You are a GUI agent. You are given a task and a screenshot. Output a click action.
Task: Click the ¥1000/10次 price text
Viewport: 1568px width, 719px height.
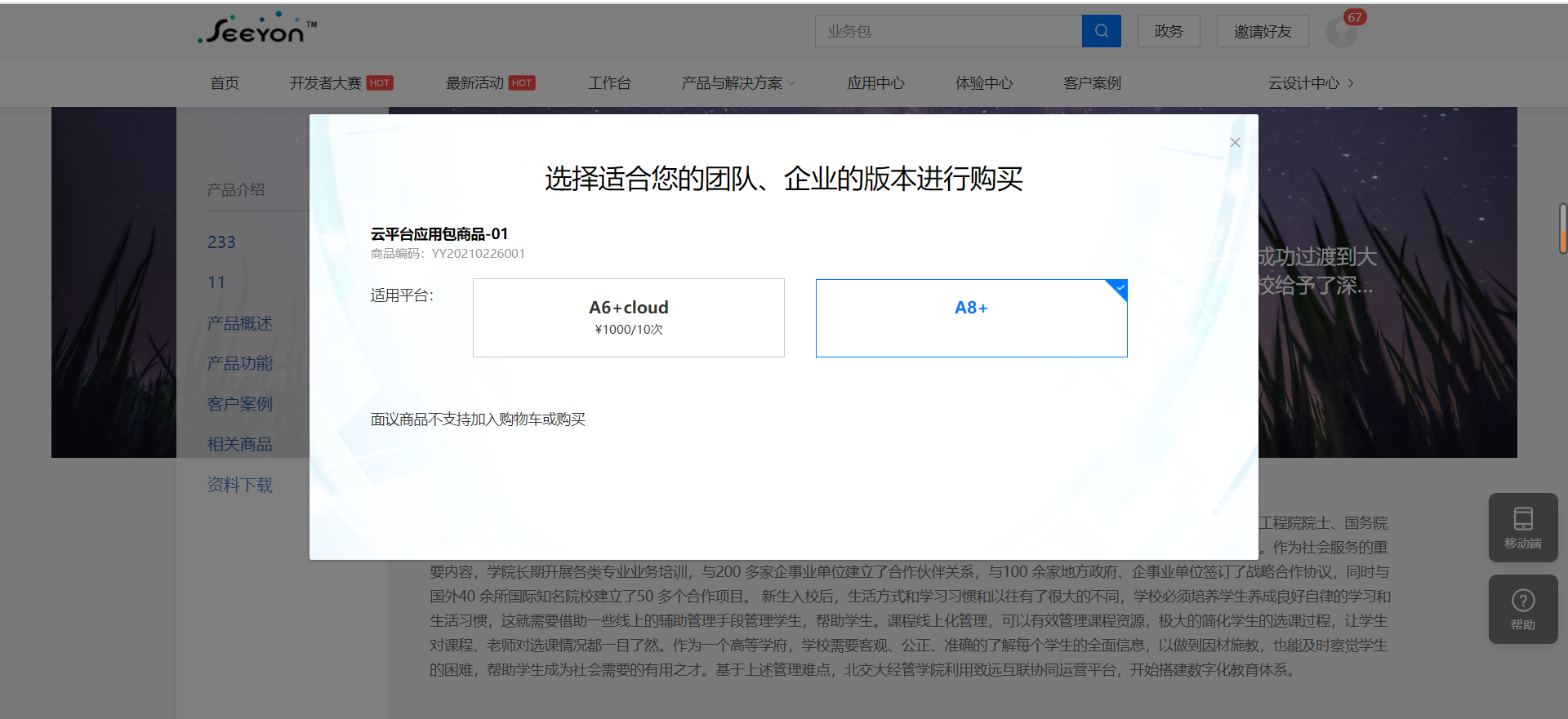[x=629, y=330]
